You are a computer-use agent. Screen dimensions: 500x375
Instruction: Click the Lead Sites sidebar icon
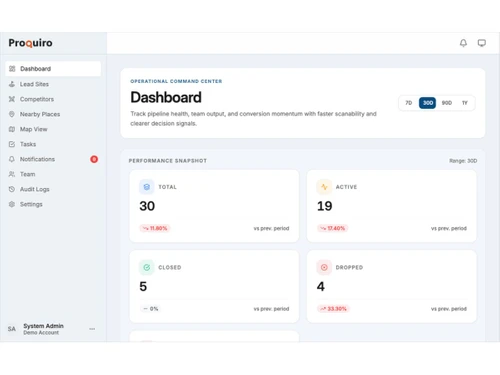12,84
